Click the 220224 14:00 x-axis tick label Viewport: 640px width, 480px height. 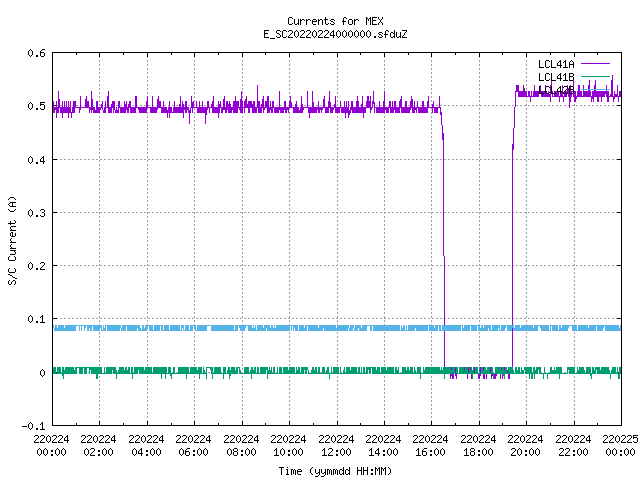(383, 445)
